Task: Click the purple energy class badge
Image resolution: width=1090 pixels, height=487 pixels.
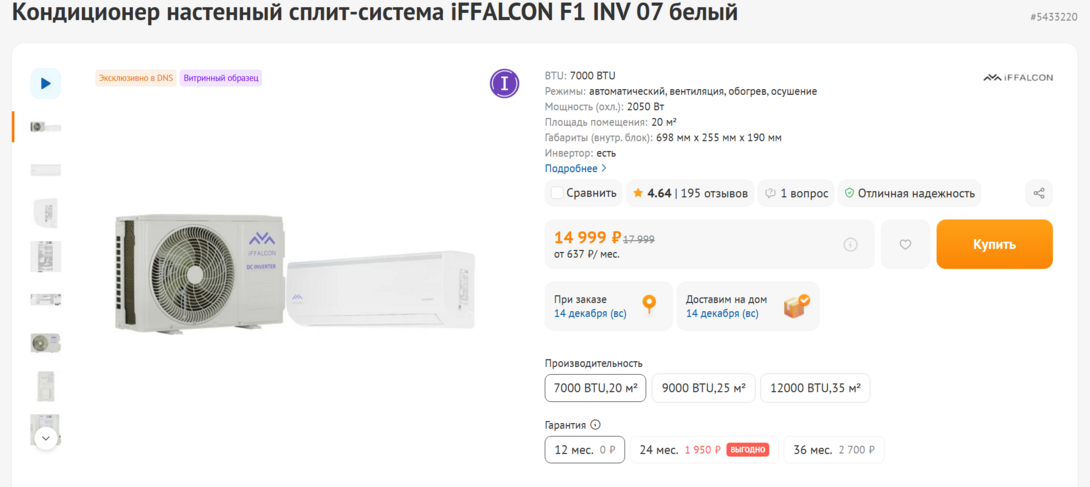Action: [504, 84]
